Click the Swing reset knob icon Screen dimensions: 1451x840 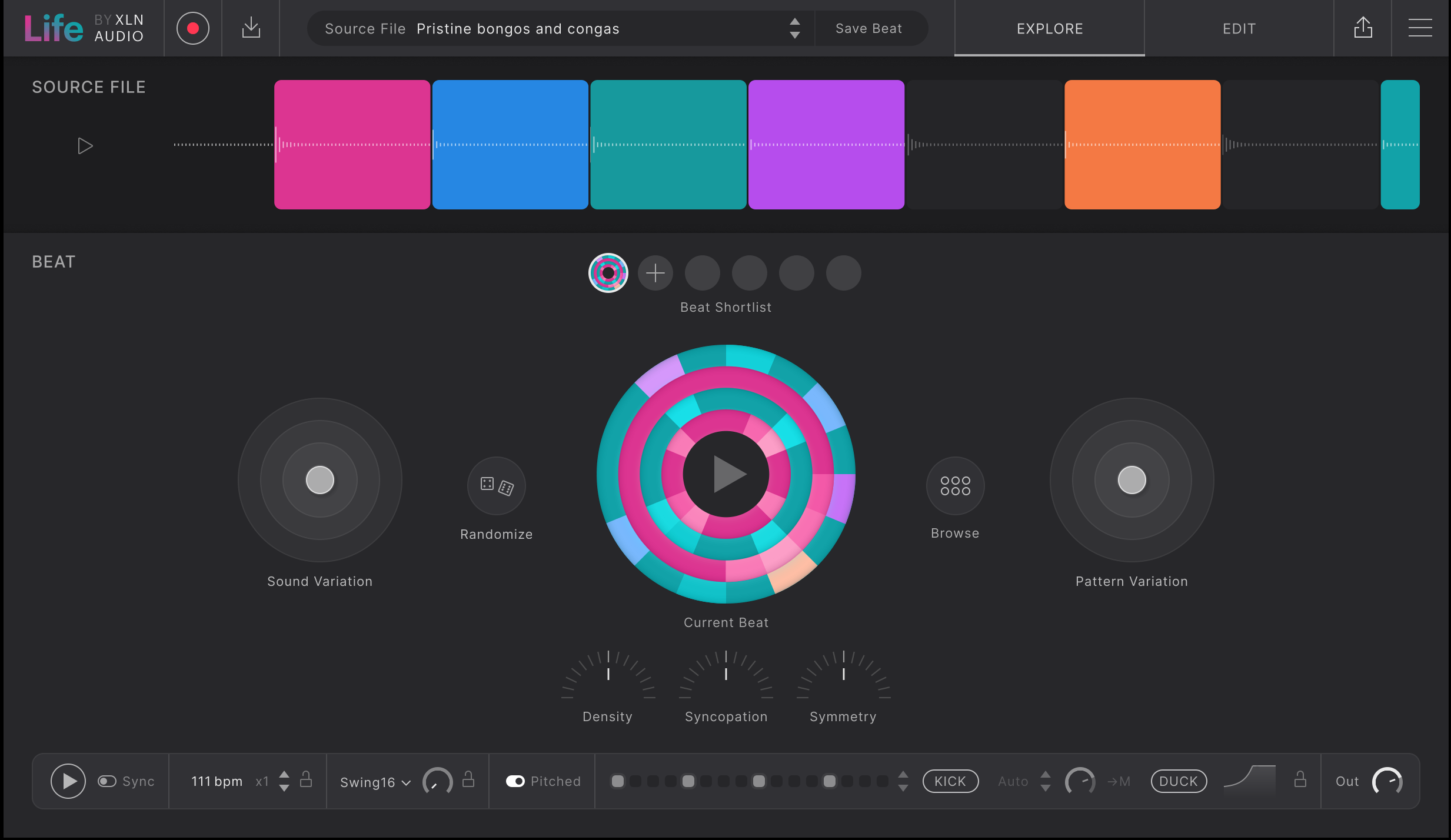pos(437,781)
